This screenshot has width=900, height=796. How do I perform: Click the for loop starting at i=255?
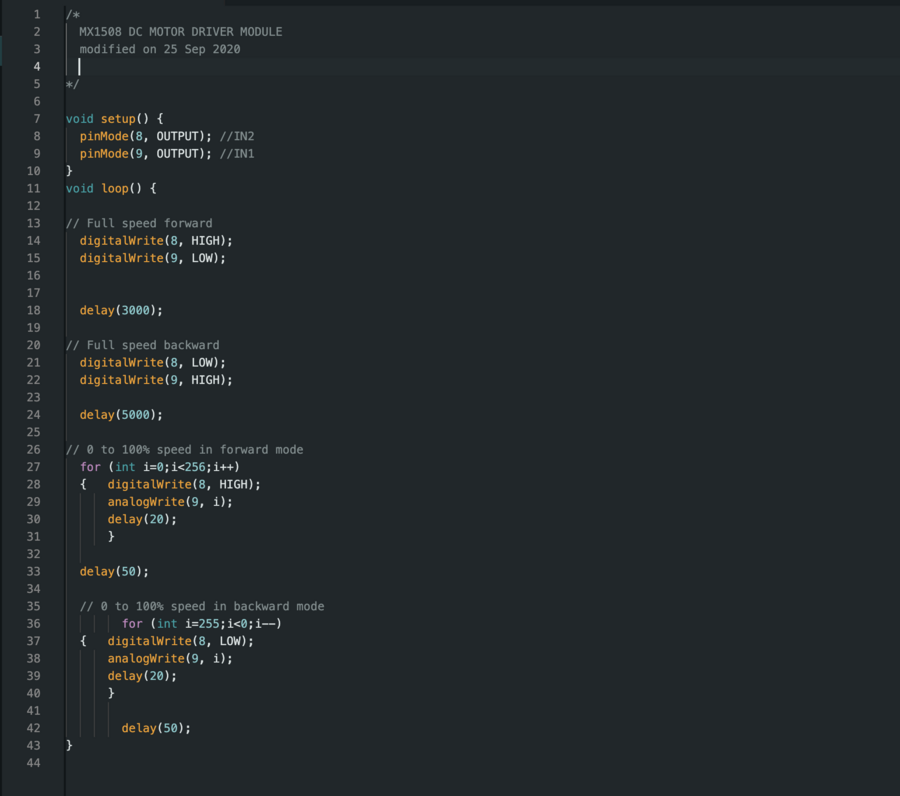pyautogui.click(x=202, y=624)
